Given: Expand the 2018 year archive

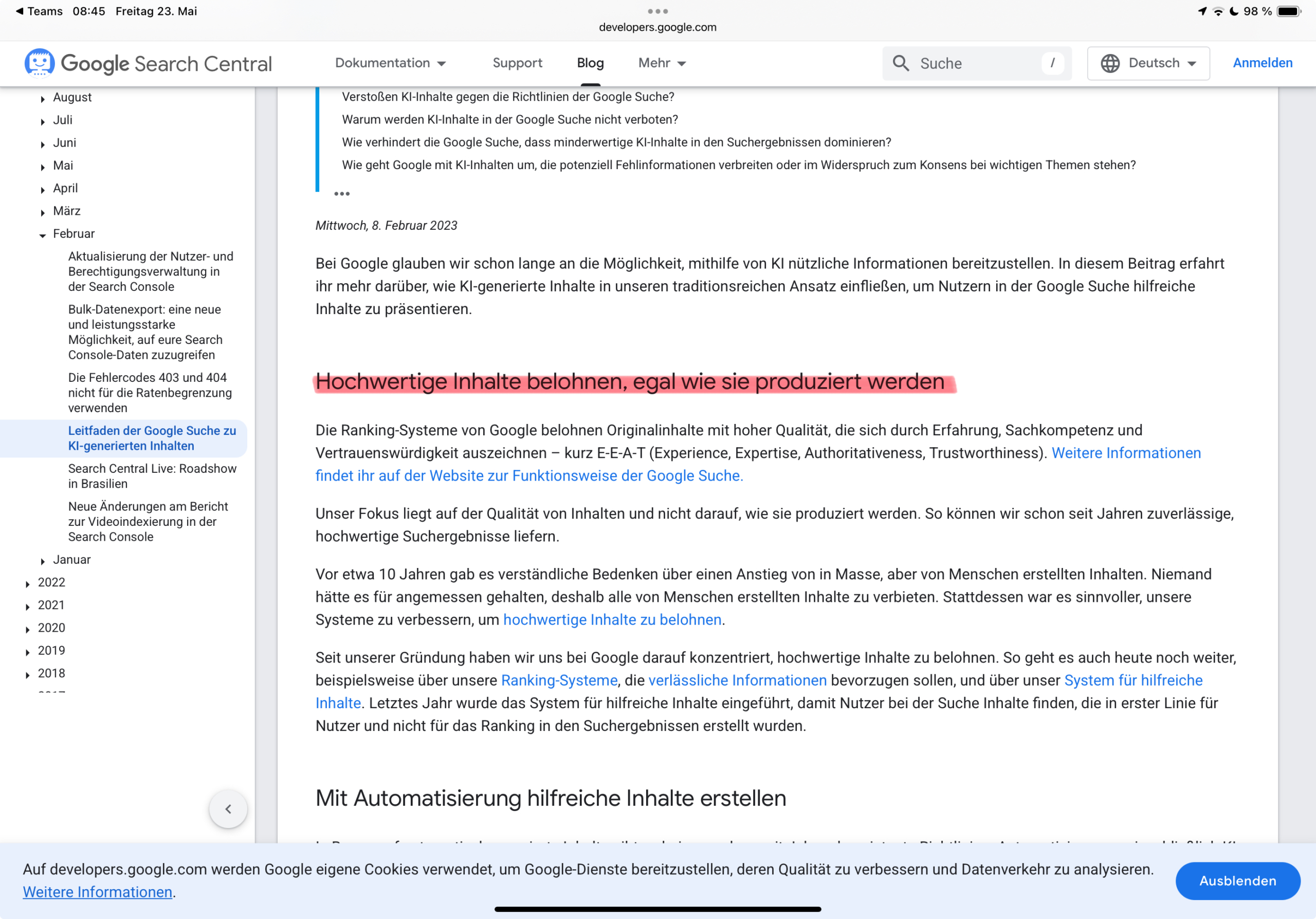Looking at the screenshot, I should coord(28,675).
